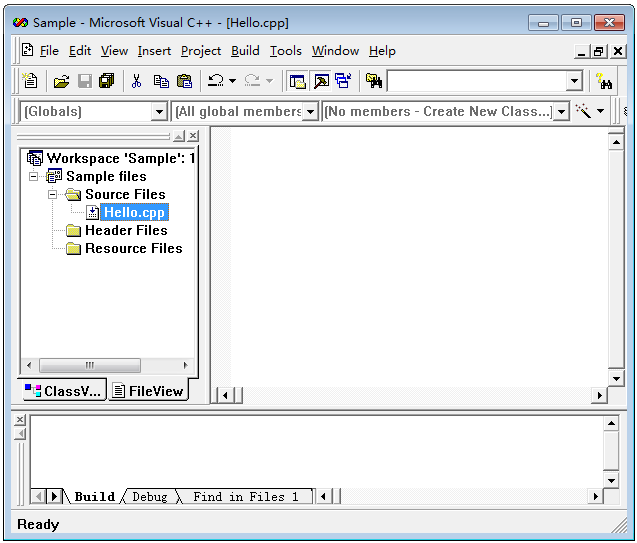Switch to the FileView tab
Screen dimensions: 637x543
[148, 391]
